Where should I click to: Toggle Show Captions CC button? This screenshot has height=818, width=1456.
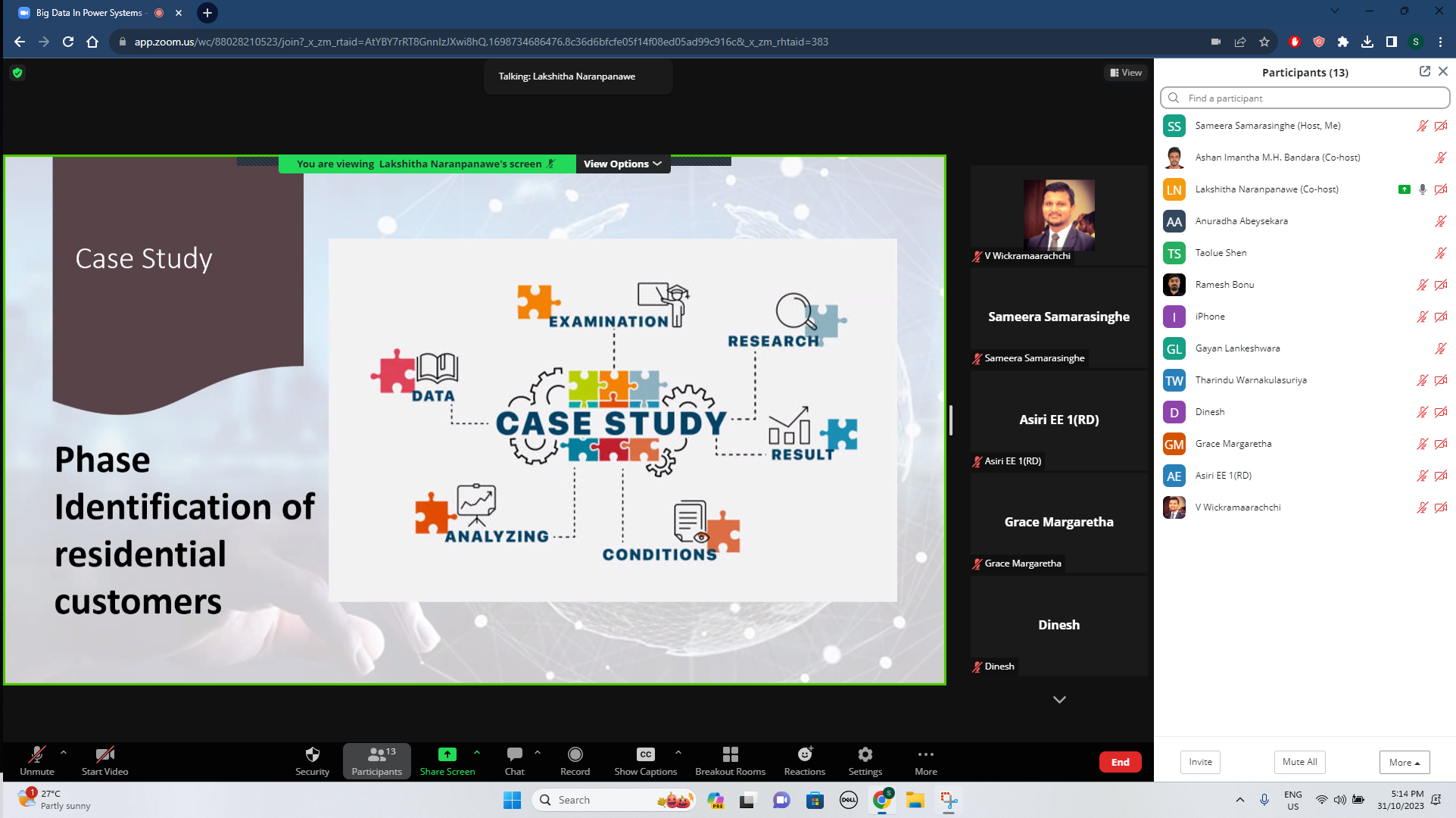(x=645, y=754)
